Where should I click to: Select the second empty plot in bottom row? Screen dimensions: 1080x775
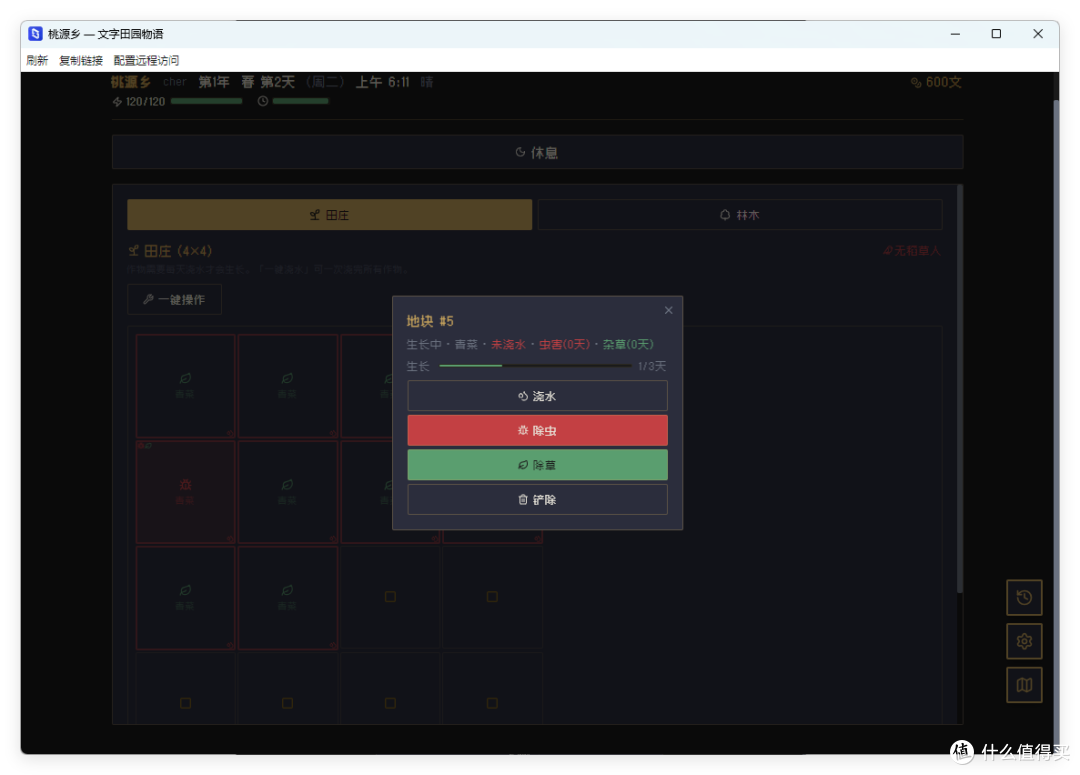click(288, 689)
